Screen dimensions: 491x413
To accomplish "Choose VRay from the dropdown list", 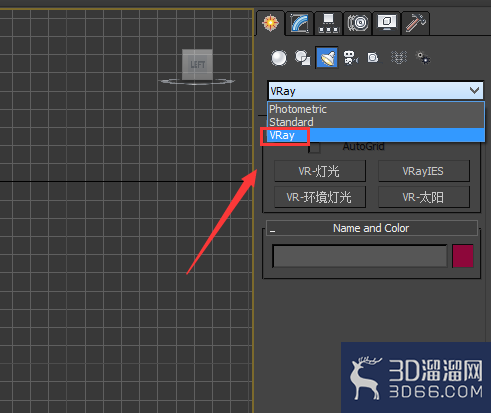I will (x=376, y=135).
